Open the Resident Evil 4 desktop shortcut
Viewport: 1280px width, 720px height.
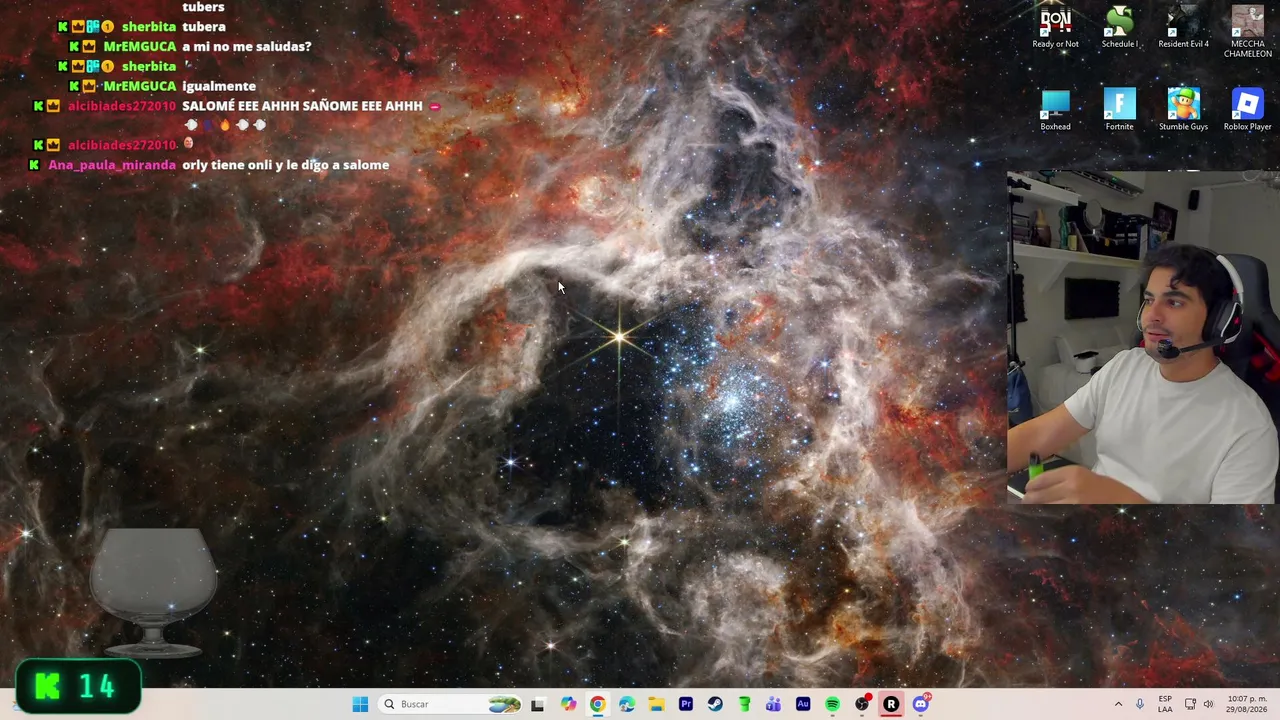click(x=1183, y=27)
